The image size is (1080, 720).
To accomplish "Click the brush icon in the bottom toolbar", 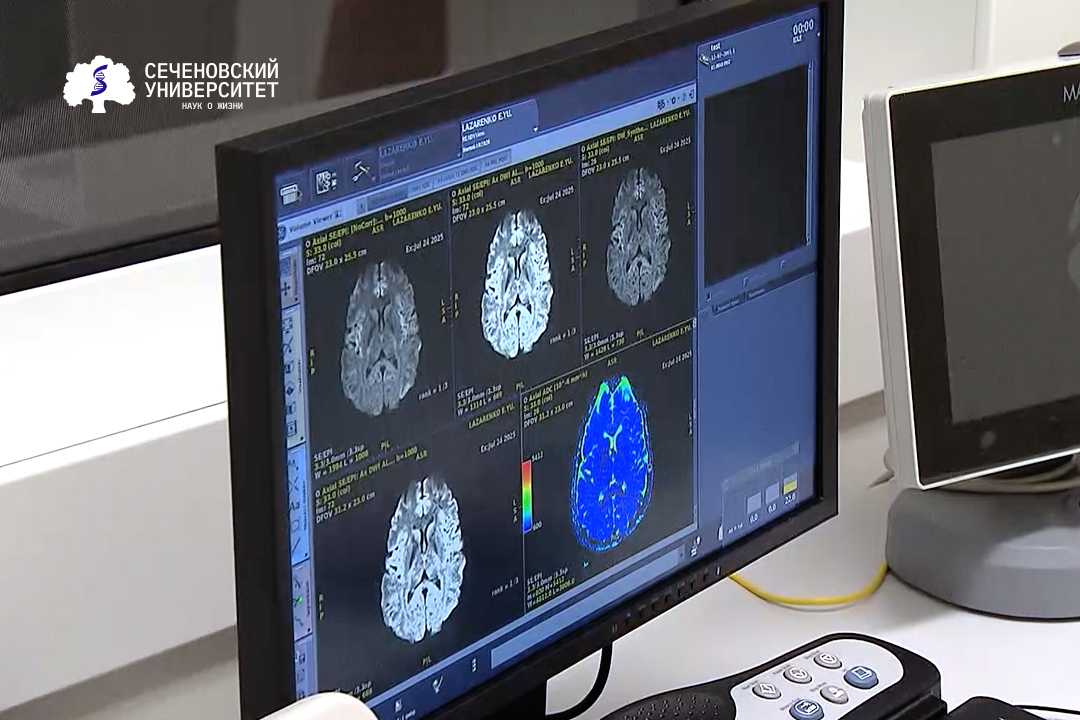I will pos(437,684).
